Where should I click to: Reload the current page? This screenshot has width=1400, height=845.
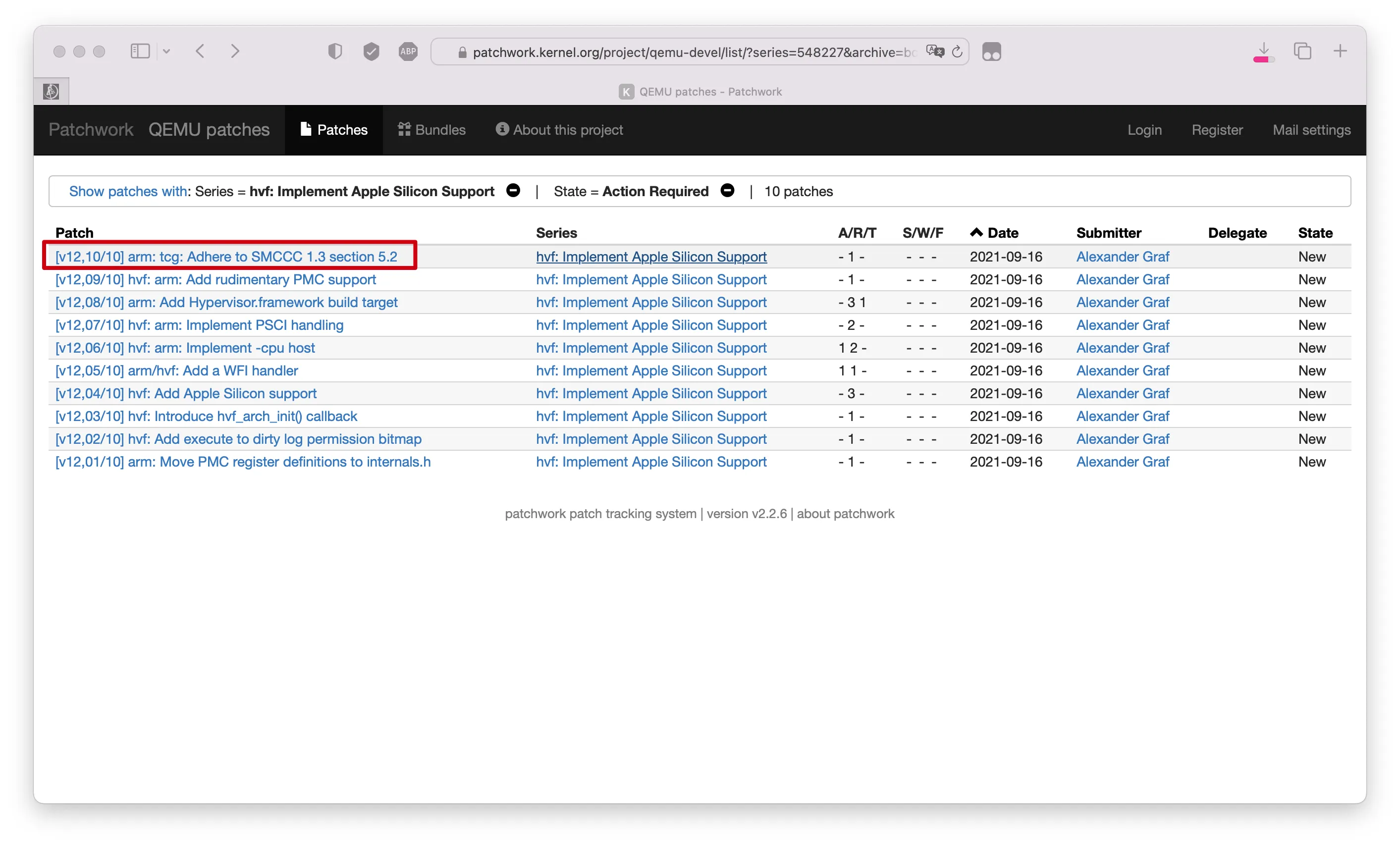click(958, 52)
